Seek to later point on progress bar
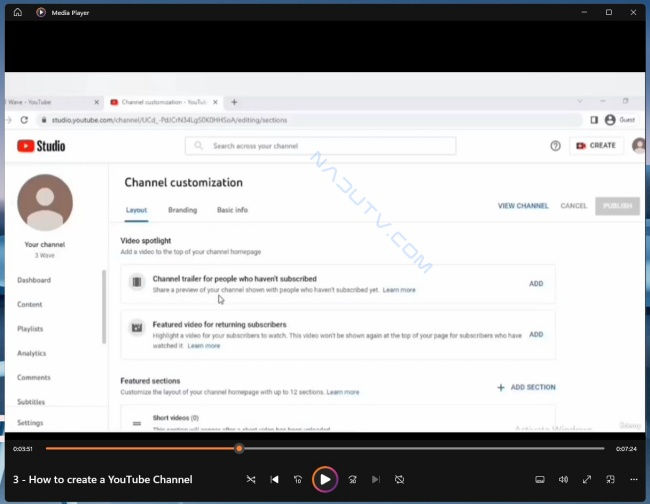The image size is (650, 504). pos(423,448)
